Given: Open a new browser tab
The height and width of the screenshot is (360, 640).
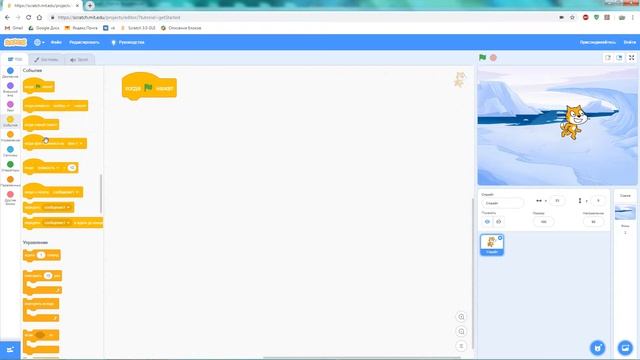Looking at the screenshot, I should click(90, 5).
